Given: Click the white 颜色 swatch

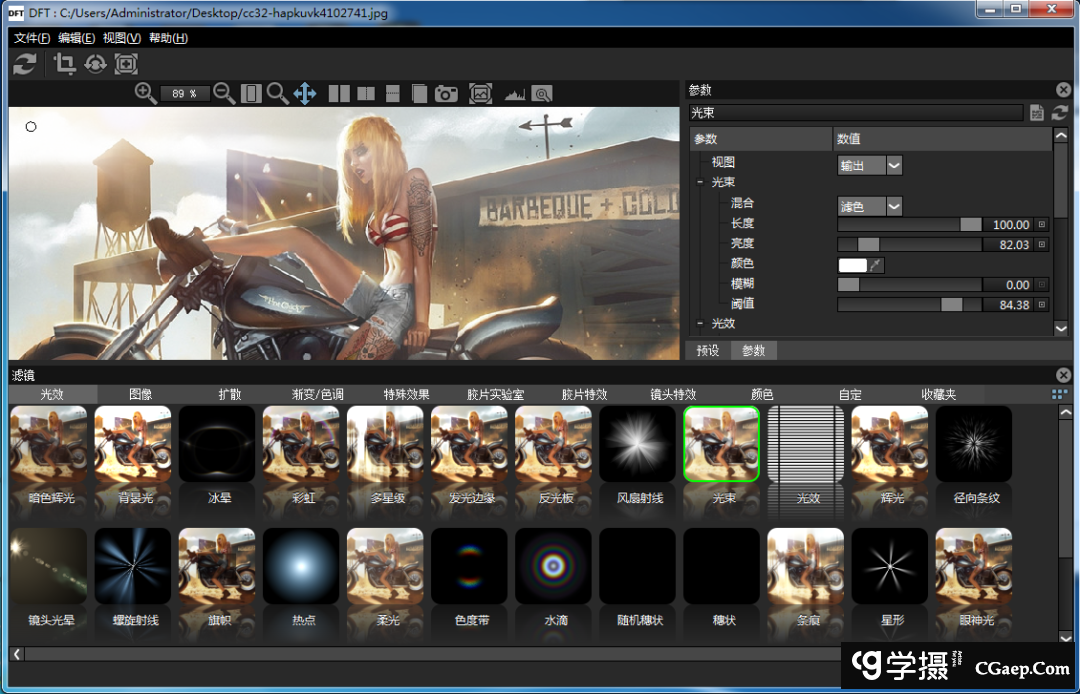Looking at the screenshot, I should 852,265.
